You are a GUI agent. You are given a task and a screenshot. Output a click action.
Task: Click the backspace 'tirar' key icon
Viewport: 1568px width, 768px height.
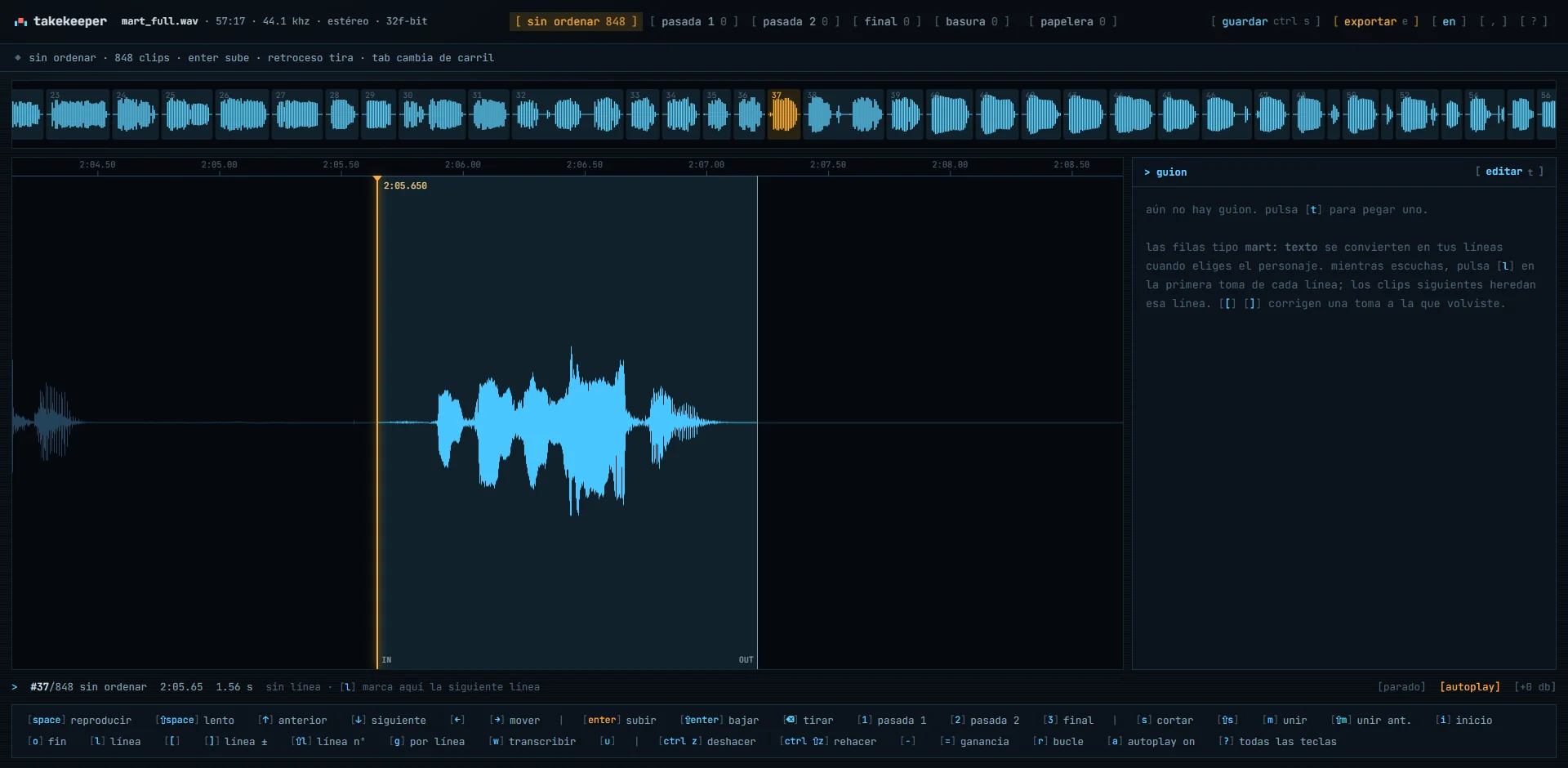tap(790, 720)
